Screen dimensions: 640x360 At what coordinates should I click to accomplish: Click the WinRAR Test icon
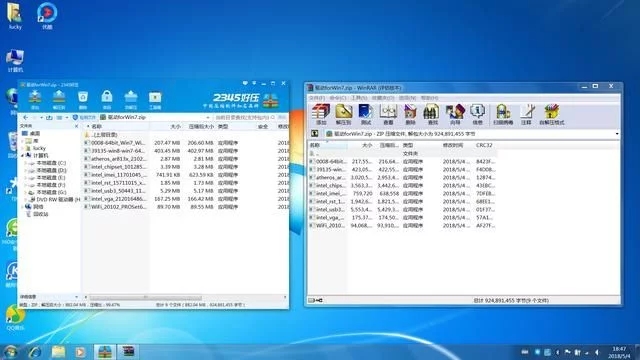[x=366, y=114]
